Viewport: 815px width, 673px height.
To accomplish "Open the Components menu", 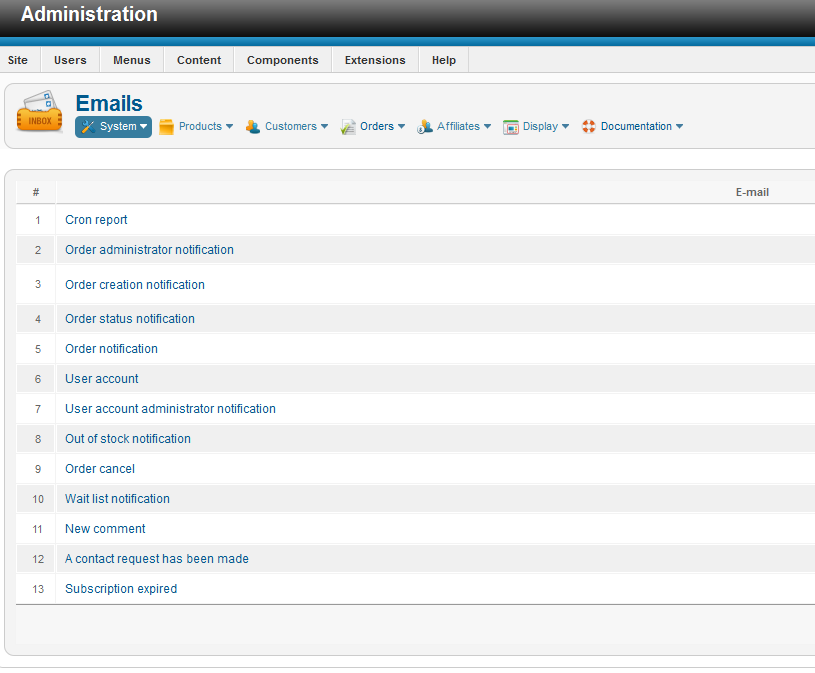I will pos(283,60).
